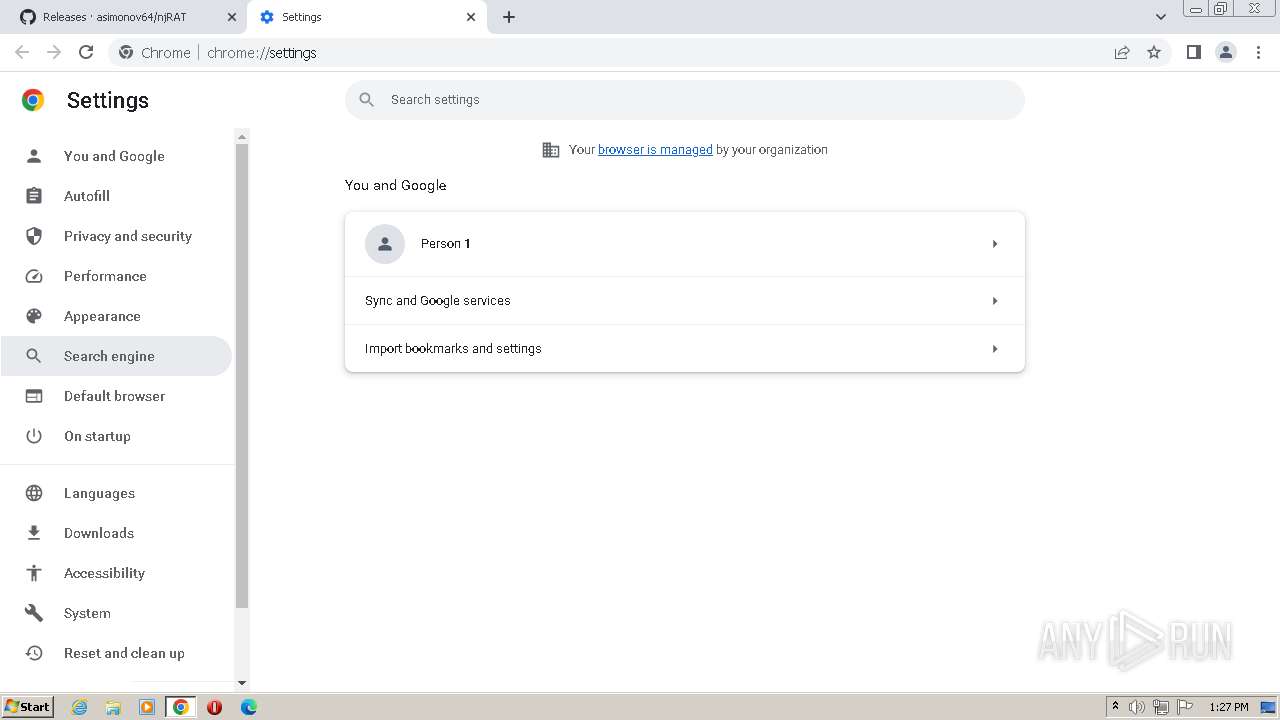Click the sidebar scrollbar up arrow

(x=242, y=136)
